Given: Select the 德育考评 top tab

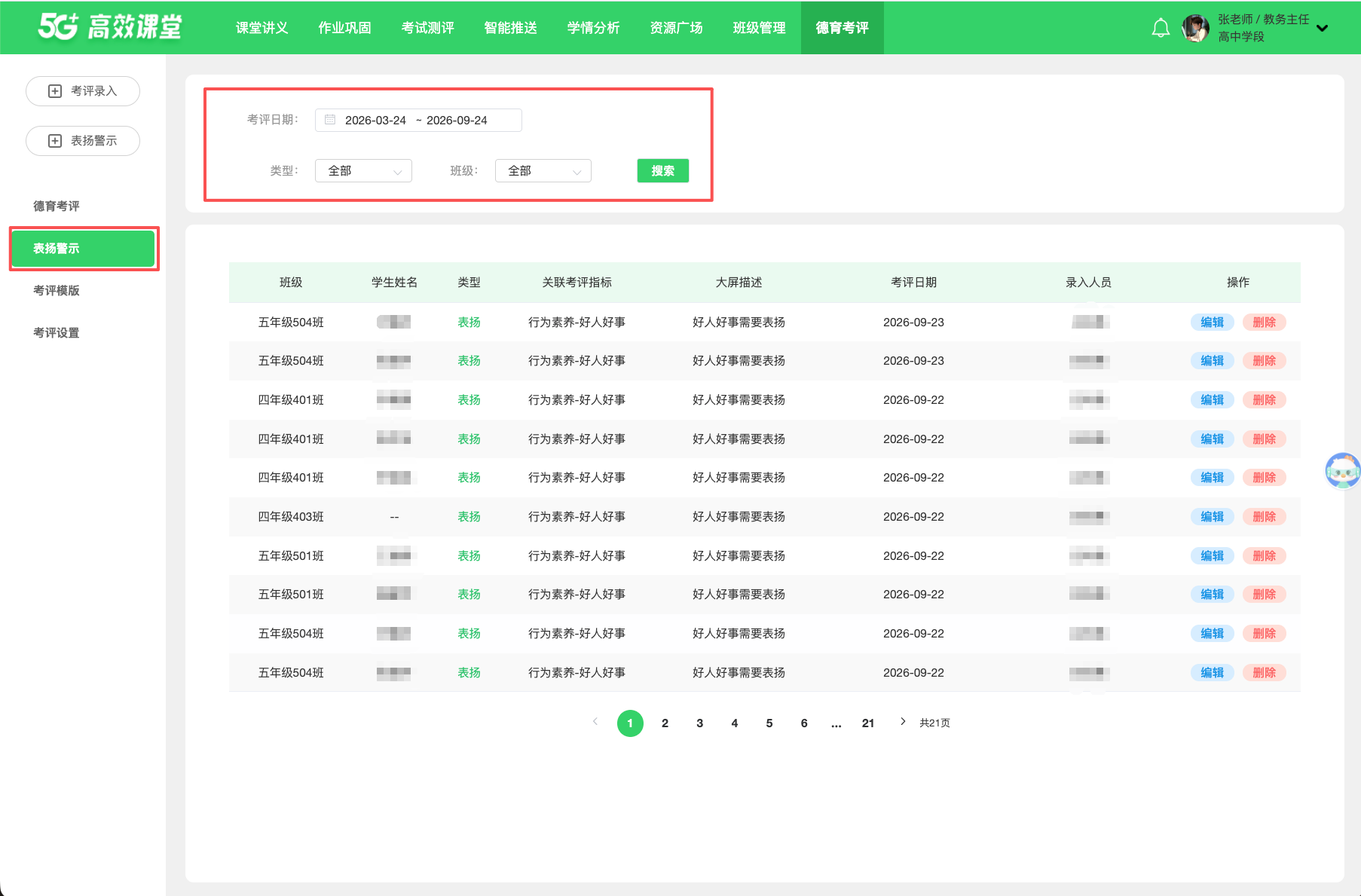Looking at the screenshot, I should [x=843, y=28].
